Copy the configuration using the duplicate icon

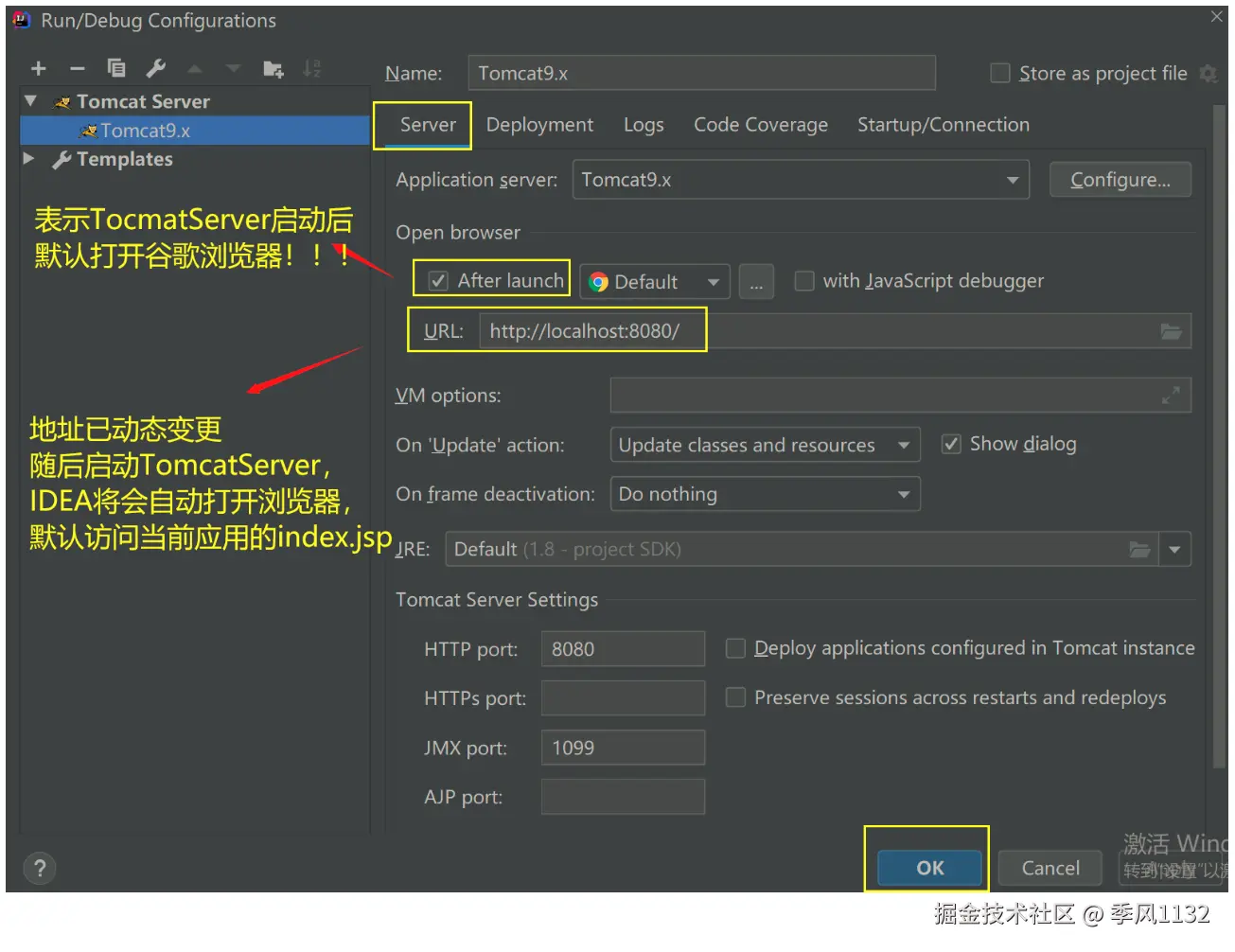coord(116,68)
